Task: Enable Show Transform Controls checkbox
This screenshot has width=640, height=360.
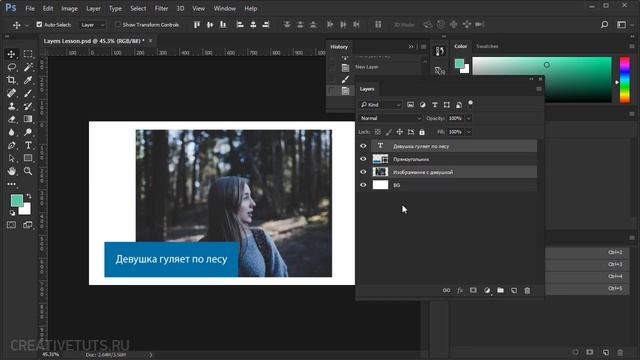Action: tap(118, 24)
